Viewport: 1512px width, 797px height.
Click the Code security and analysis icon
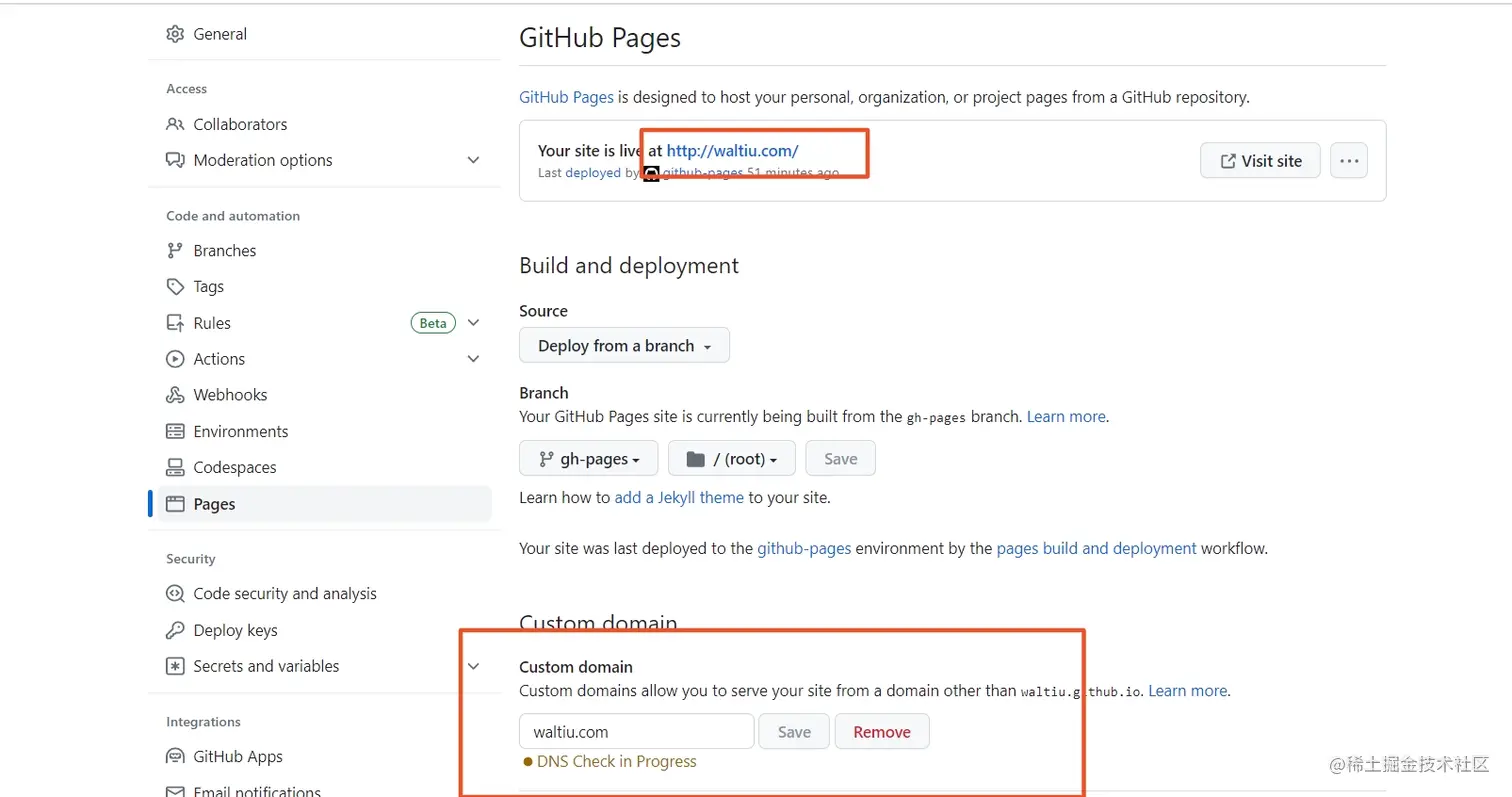pos(175,594)
